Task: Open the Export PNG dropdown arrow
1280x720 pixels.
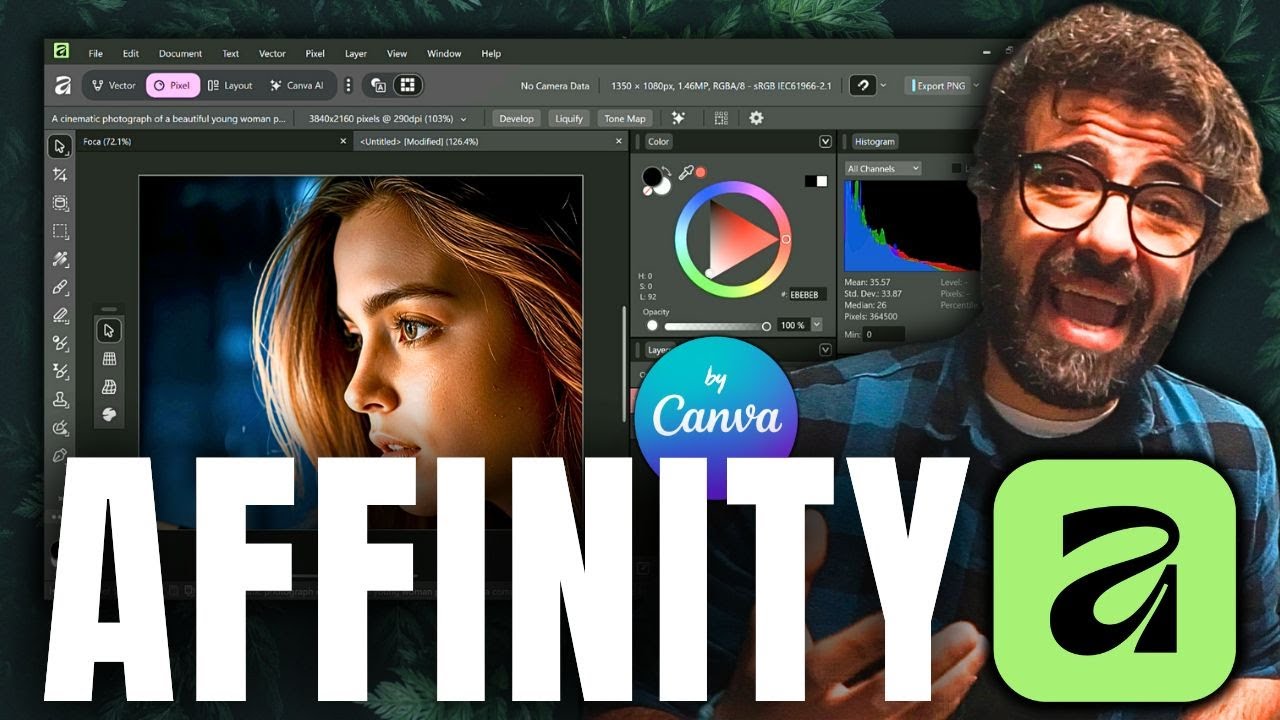Action: 977,86
